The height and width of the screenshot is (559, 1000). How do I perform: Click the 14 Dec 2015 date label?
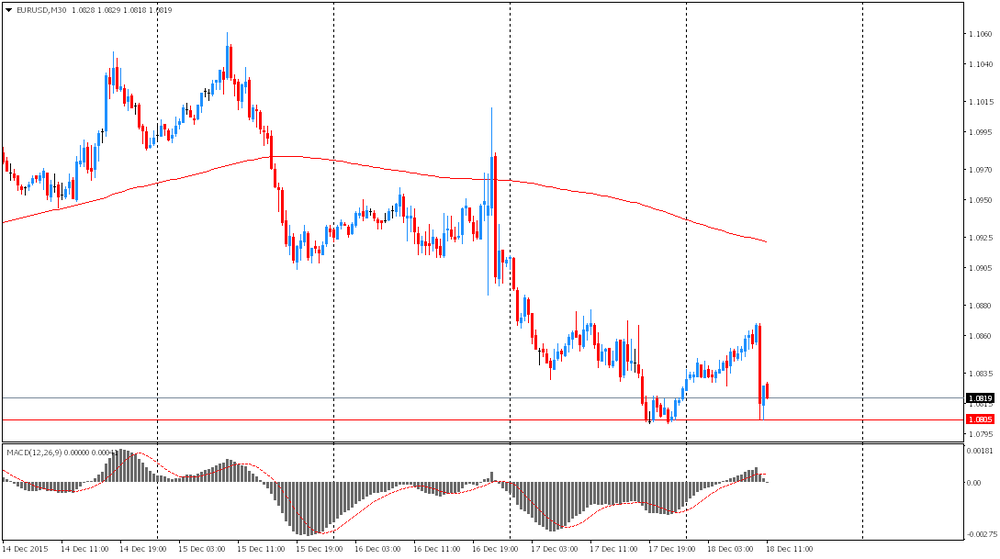pos(25,549)
